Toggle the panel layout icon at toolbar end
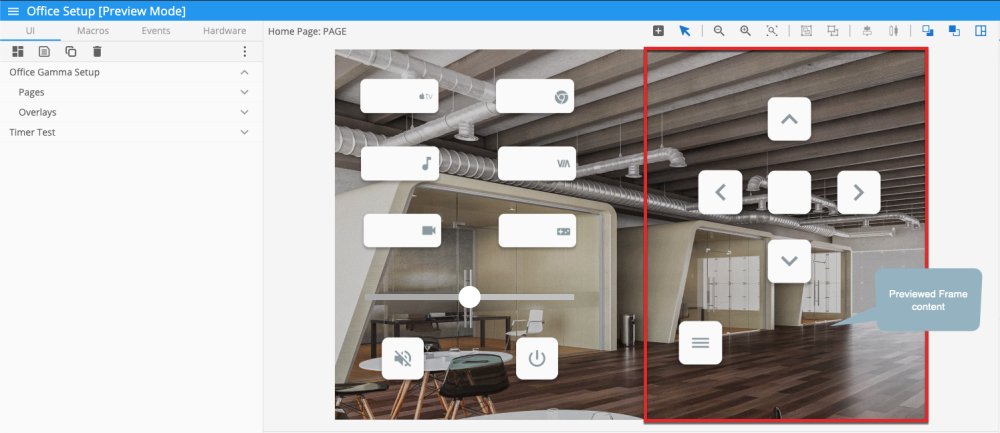The image size is (1000, 433). (x=981, y=31)
